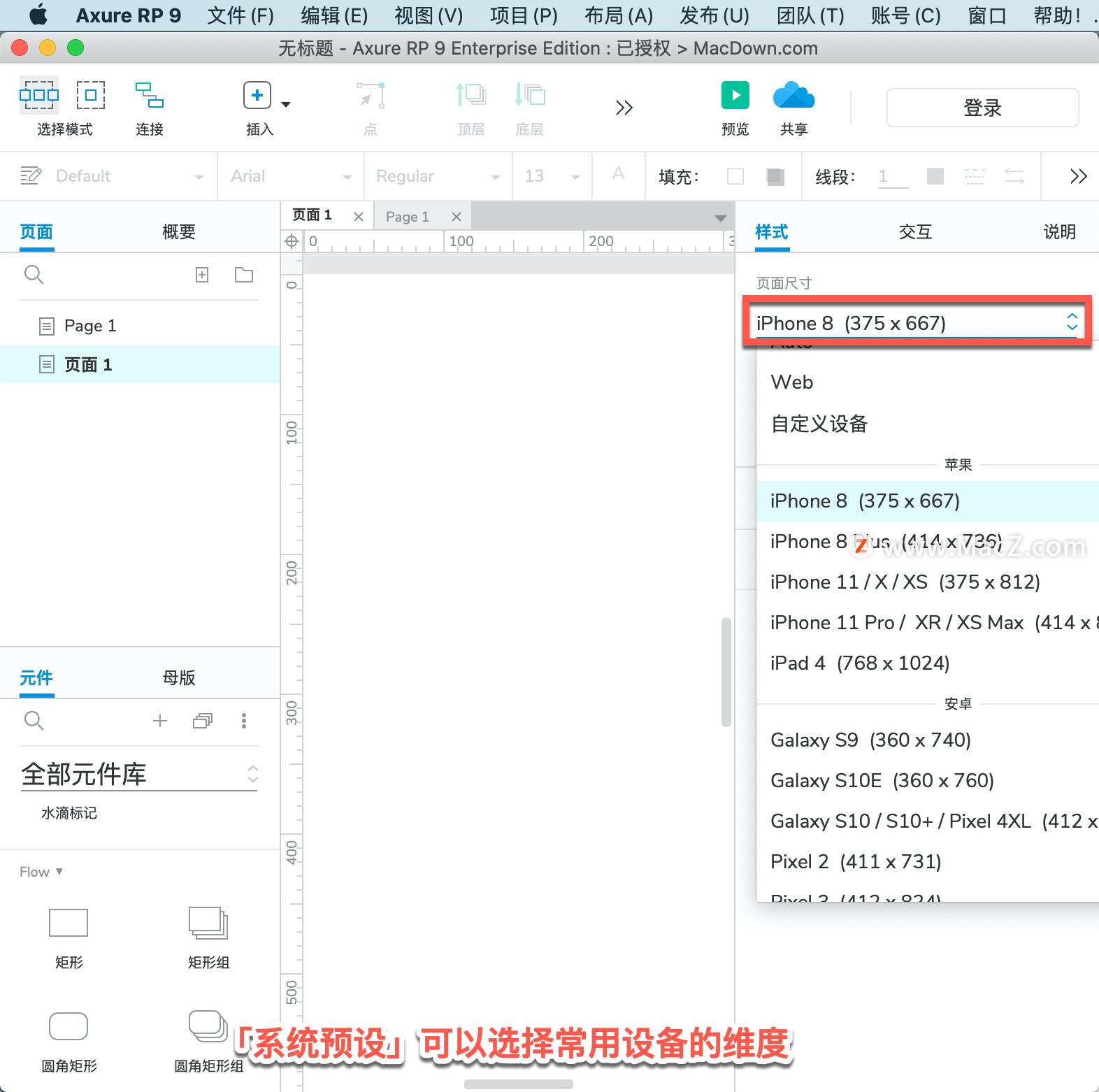The height and width of the screenshot is (1092, 1099).
Task: Click the Insert (插入) plus icon
Action: [x=257, y=95]
